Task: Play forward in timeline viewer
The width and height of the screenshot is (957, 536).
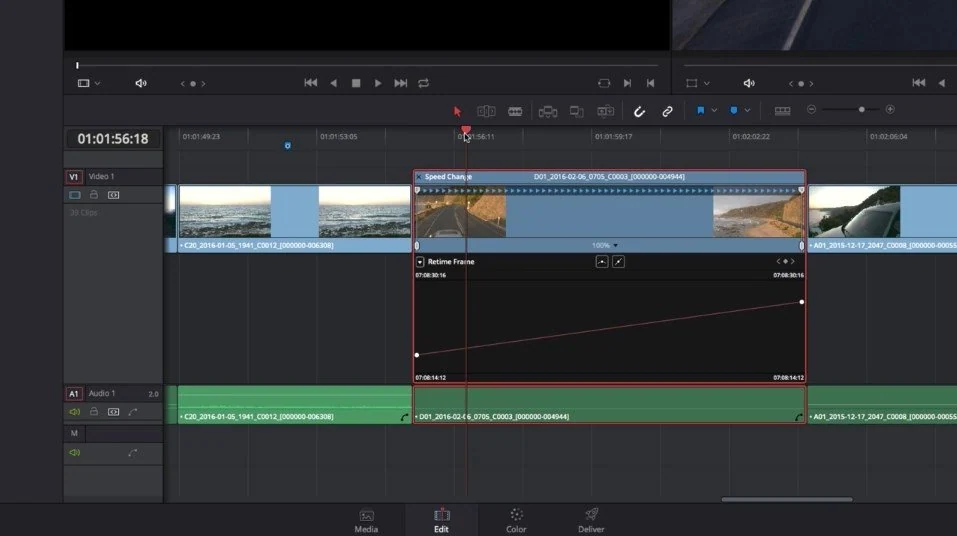Action: point(378,83)
